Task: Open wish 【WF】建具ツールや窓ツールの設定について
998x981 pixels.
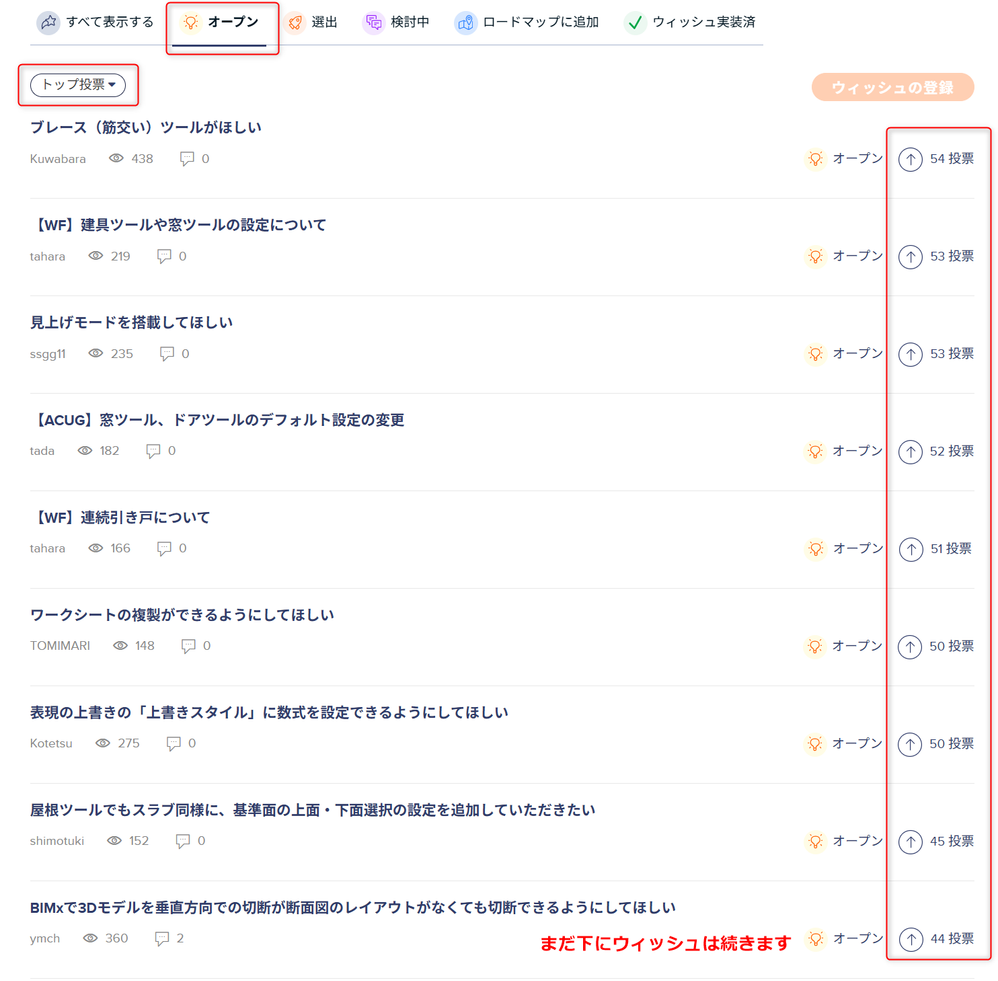Action: 178,225
